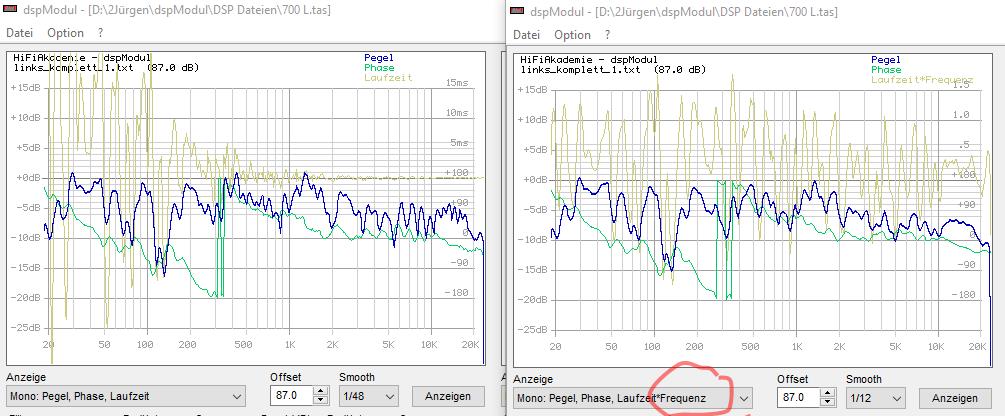Open the ? help menu in left window
The height and width of the screenshot is (416, 1005).
(x=100, y=33)
